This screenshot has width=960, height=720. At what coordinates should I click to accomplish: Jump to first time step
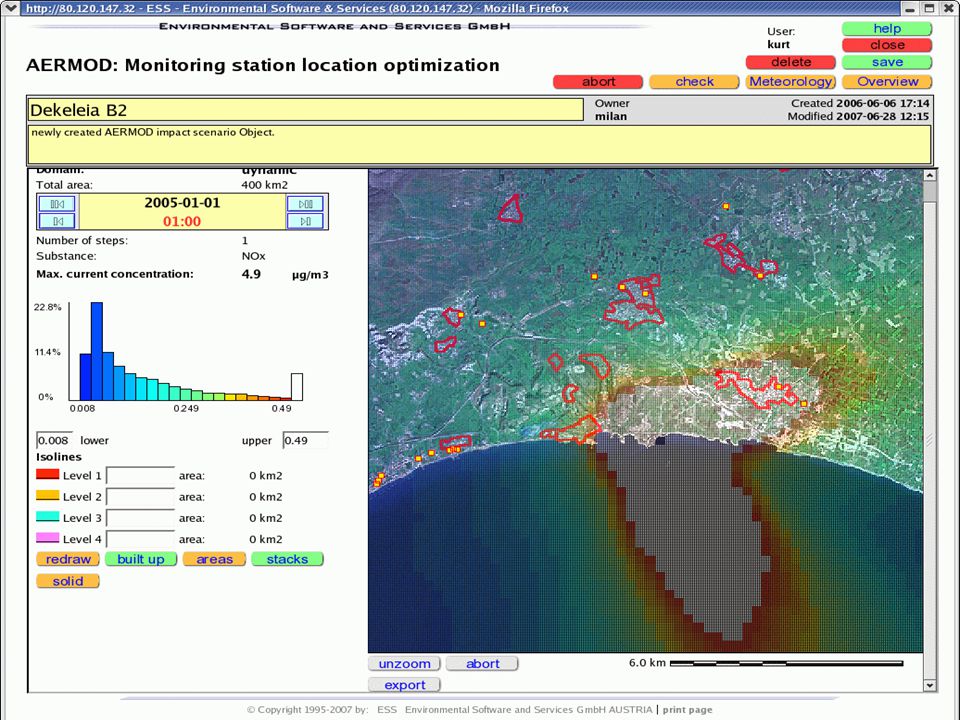coord(57,203)
